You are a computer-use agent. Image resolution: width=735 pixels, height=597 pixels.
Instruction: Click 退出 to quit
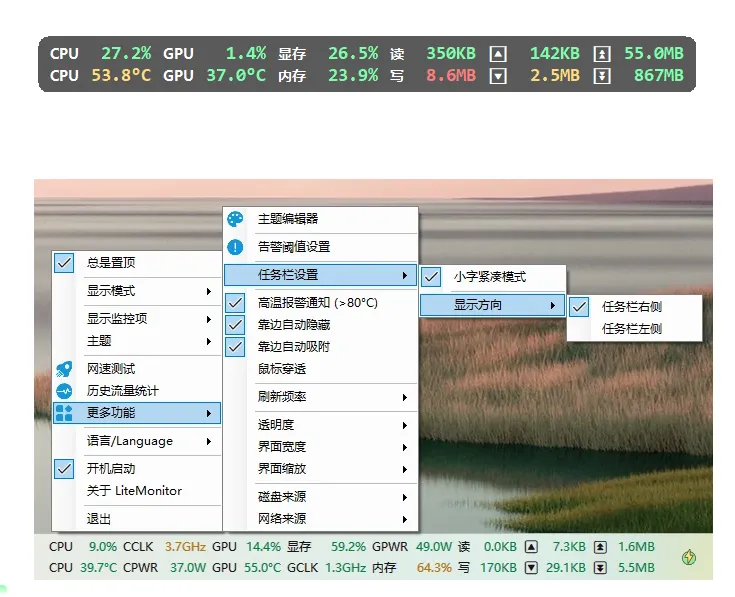pos(137,519)
